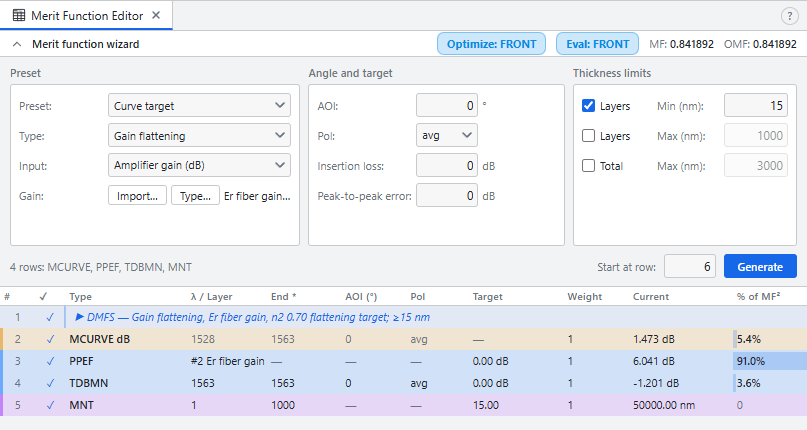Open the Input dropdown showing Amplifier gain (dB)
The image size is (807, 430).
[x=199, y=165]
